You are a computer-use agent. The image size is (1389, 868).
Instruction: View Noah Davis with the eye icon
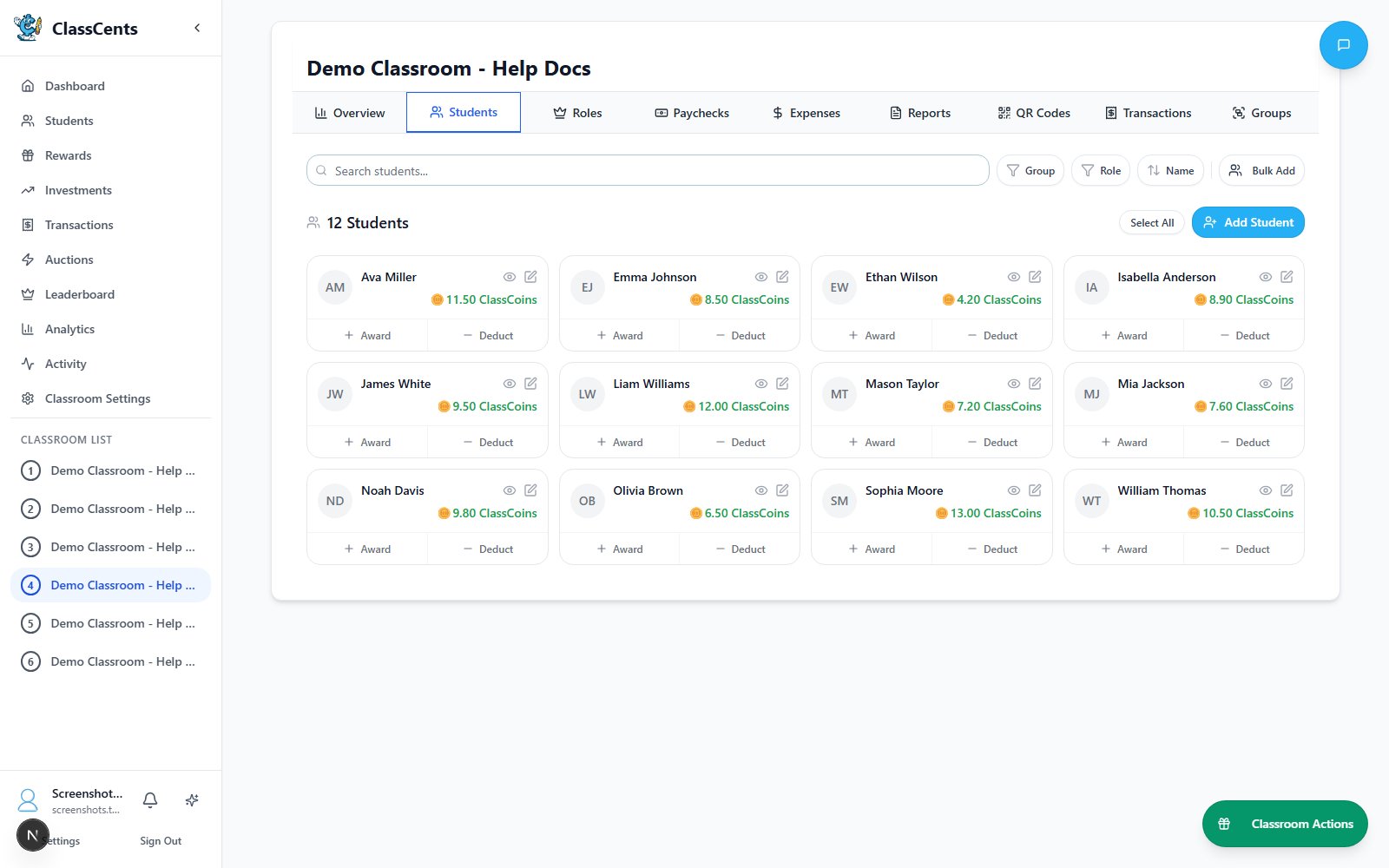510,490
